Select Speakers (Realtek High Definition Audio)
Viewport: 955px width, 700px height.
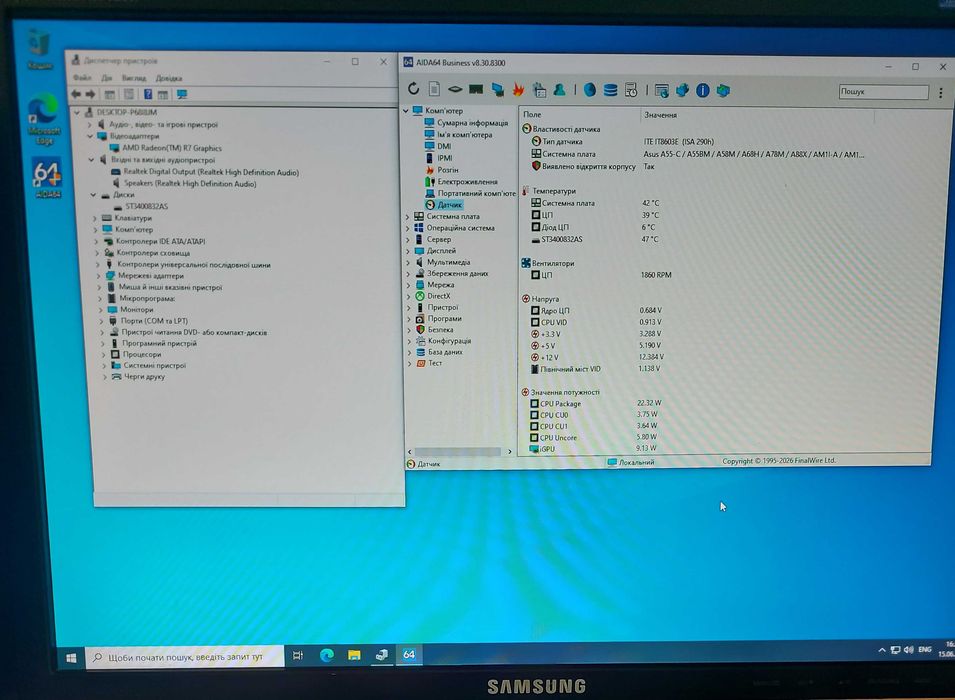[x=190, y=183]
